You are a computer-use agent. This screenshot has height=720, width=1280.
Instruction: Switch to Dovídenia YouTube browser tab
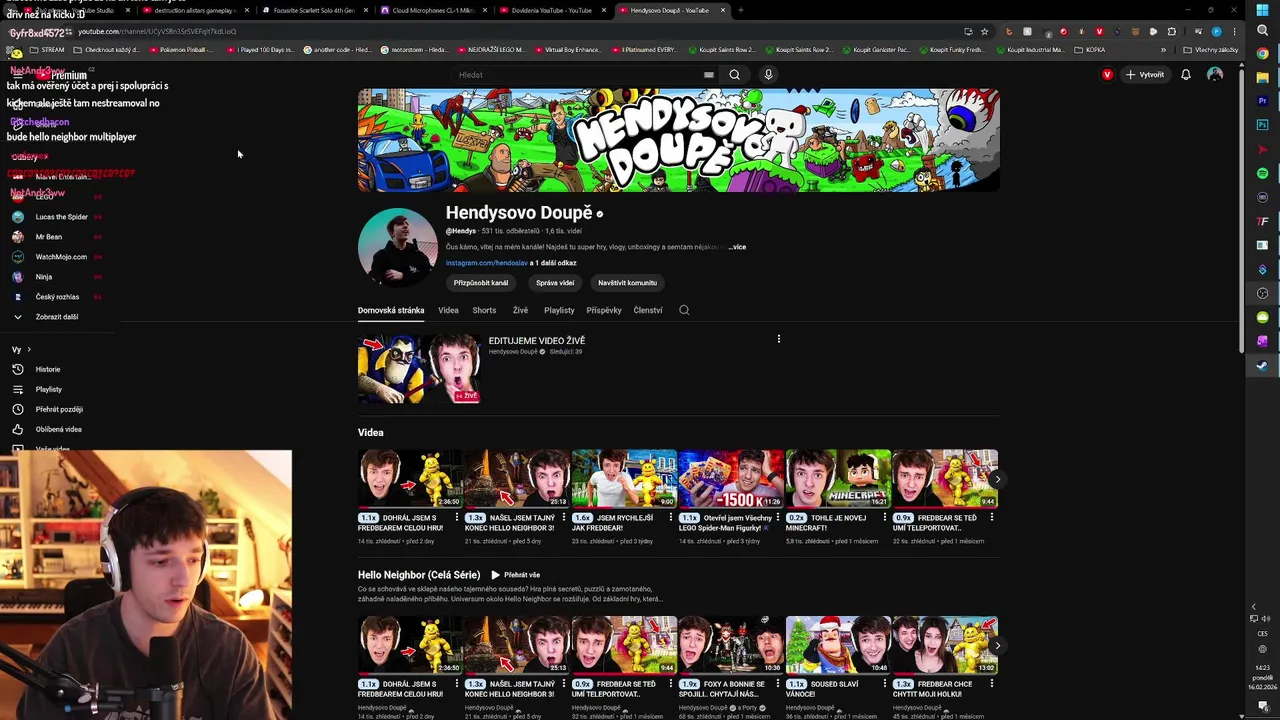[552, 10]
